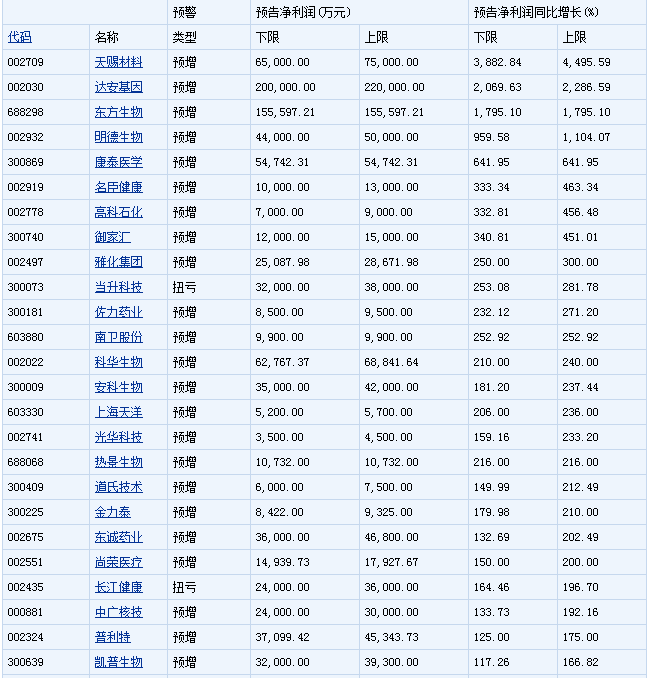This screenshot has height=678, width=650.
Task: Select stock code 002709
Action: [x=26, y=62]
